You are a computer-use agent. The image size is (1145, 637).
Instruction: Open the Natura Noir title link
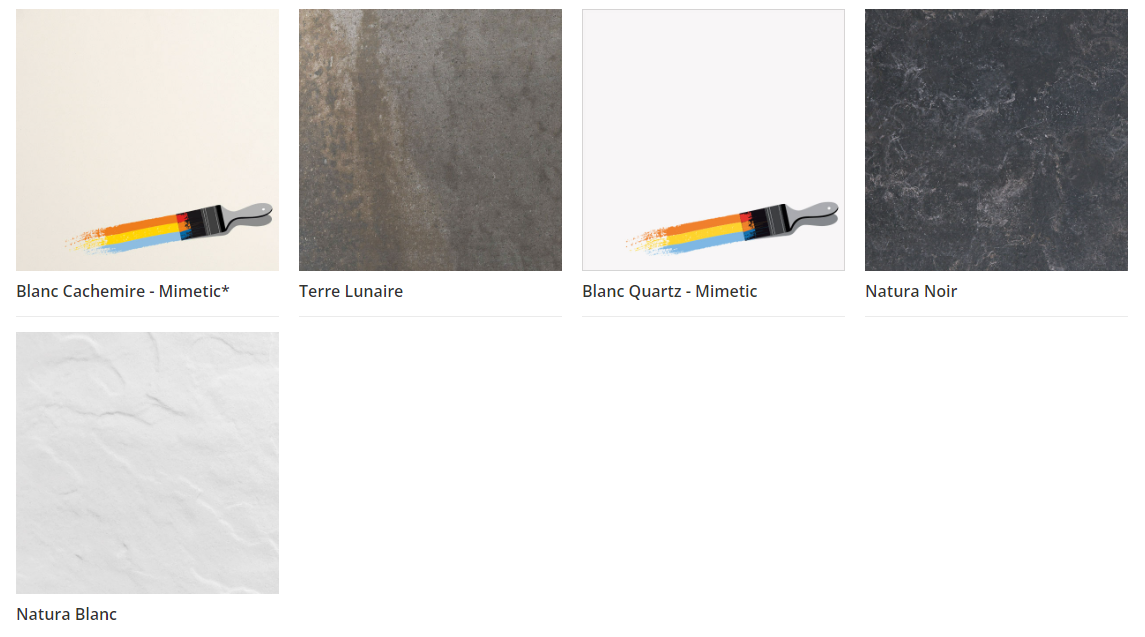pos(911,291)
